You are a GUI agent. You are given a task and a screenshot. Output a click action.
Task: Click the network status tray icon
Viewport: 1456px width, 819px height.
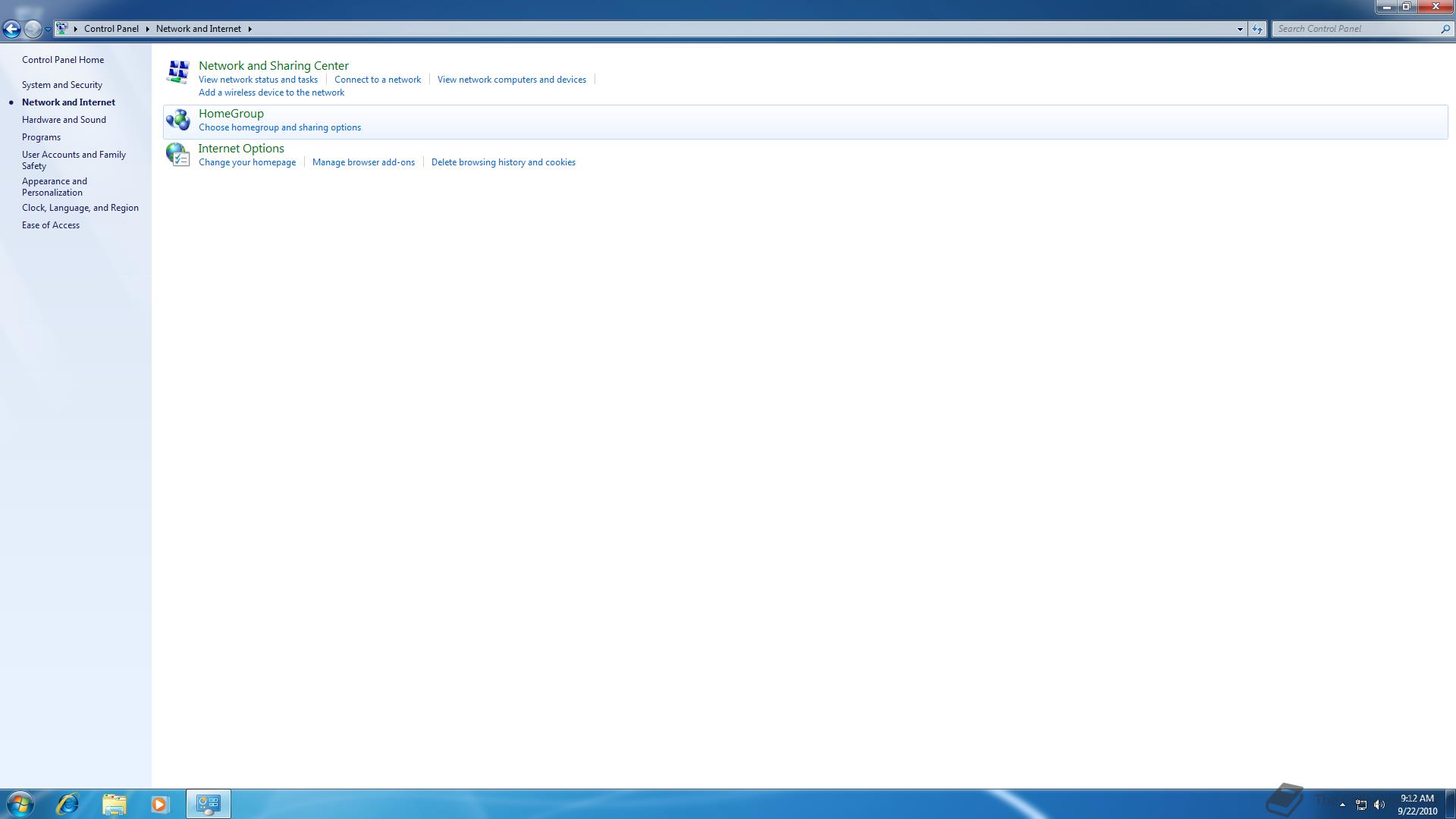point(1361,805)
